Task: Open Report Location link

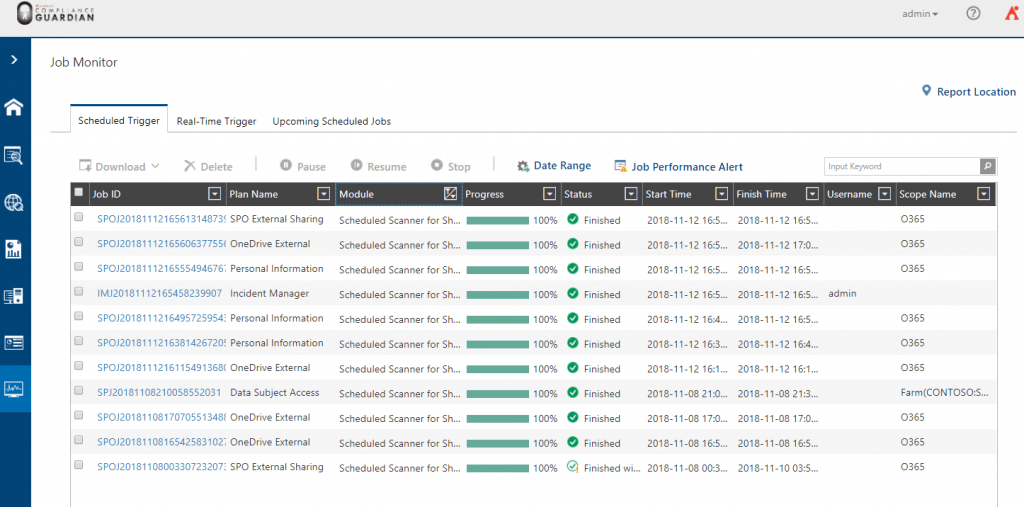Action: pyautogui.click(x=969, y=92)
